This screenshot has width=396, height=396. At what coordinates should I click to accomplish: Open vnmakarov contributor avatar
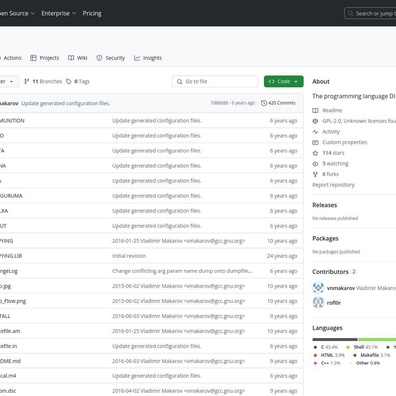coord(318,288)
